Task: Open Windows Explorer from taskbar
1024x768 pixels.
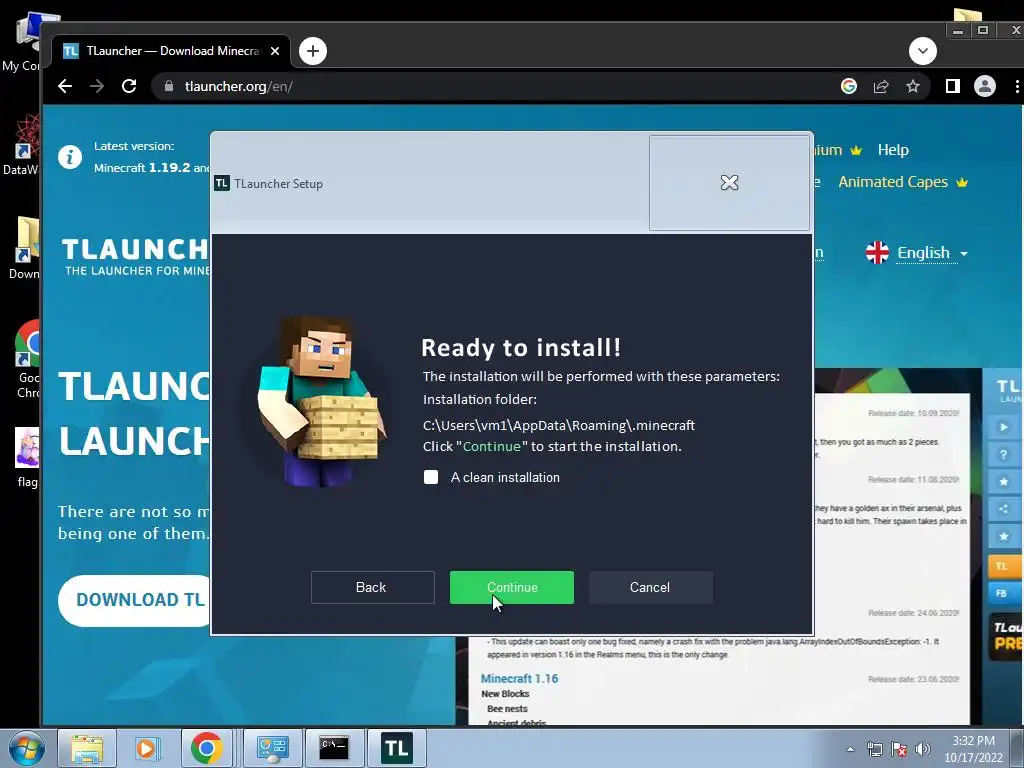Action: (87, 748)
